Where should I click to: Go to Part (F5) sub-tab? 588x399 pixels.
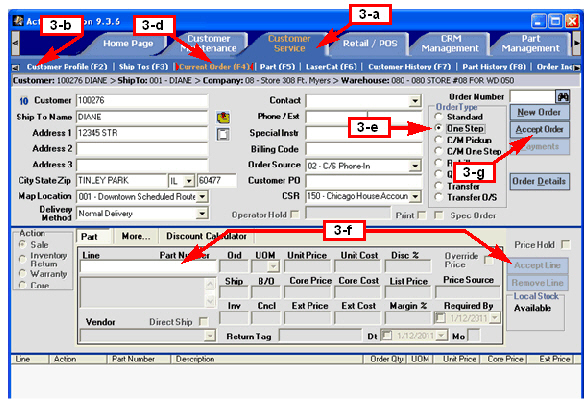click(x=278, y=67)
